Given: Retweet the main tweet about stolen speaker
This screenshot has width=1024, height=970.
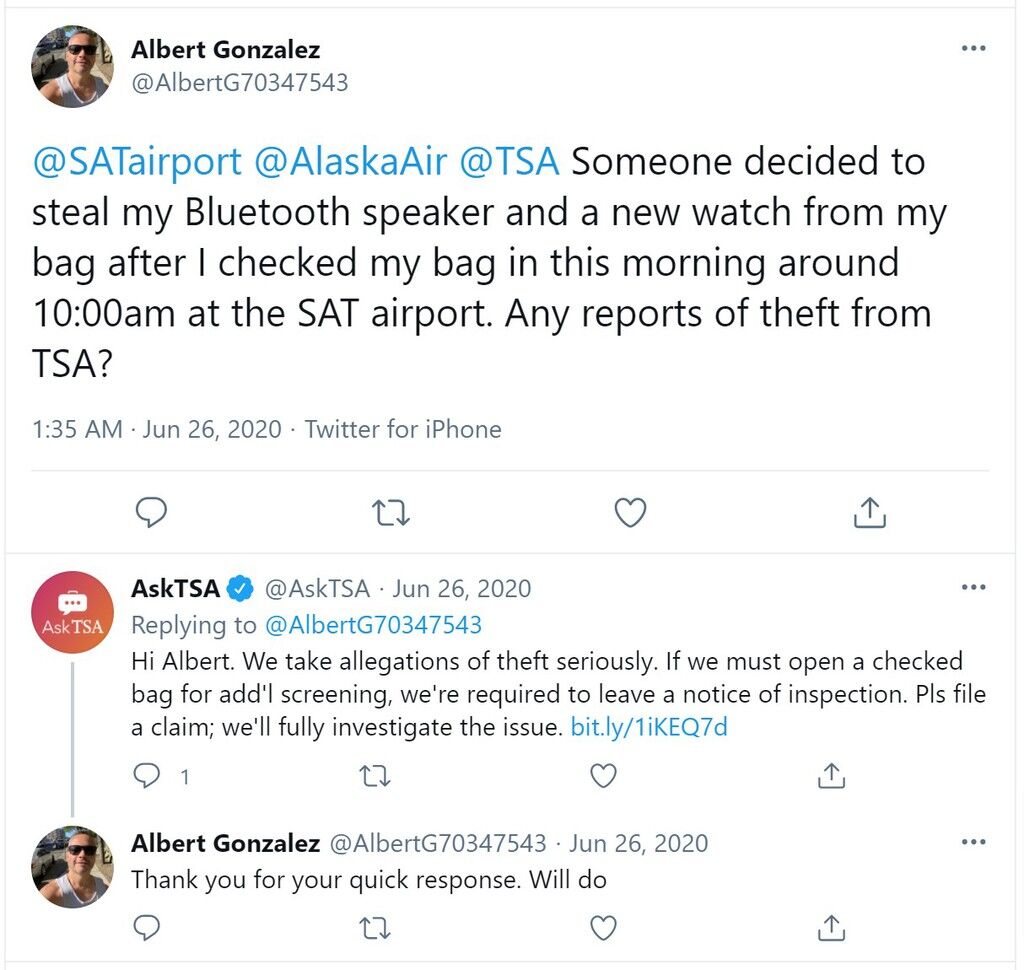Looking at the screenshot, I should (390, 513).
